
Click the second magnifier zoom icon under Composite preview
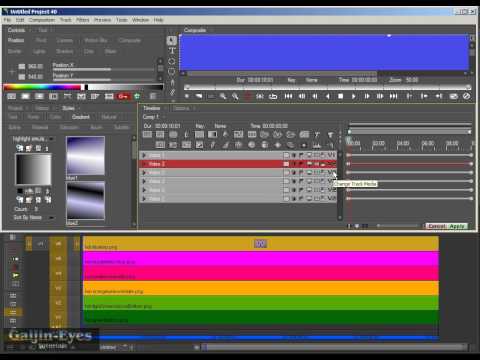point(235,96)
